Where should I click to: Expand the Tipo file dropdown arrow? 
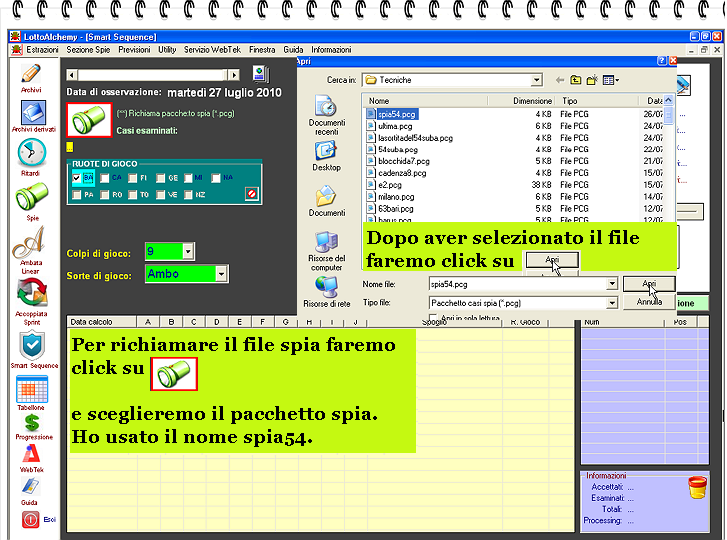pyautogui.click(x=612, y=303)
